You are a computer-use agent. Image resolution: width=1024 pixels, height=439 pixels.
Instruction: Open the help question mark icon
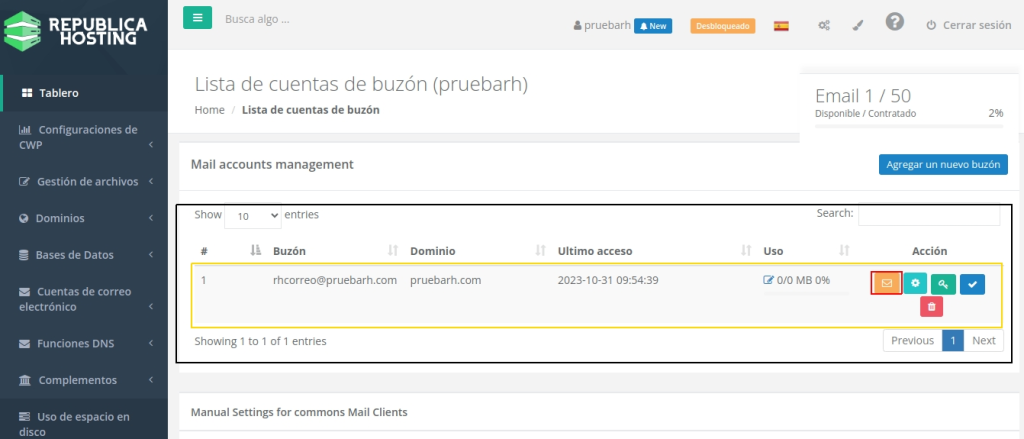point(895,22)
